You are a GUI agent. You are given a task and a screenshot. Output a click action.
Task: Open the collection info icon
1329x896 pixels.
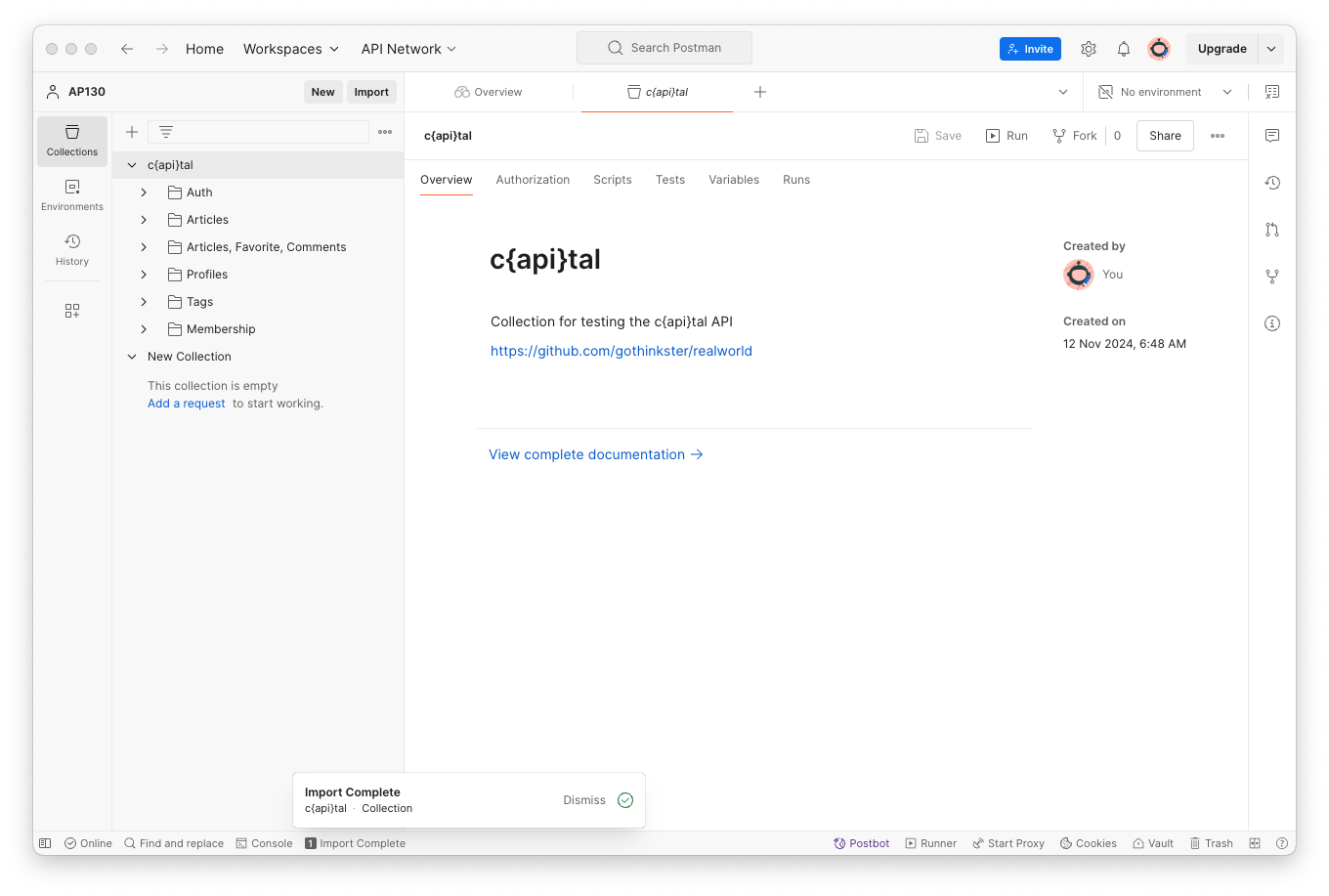(x=1272, y=323)
